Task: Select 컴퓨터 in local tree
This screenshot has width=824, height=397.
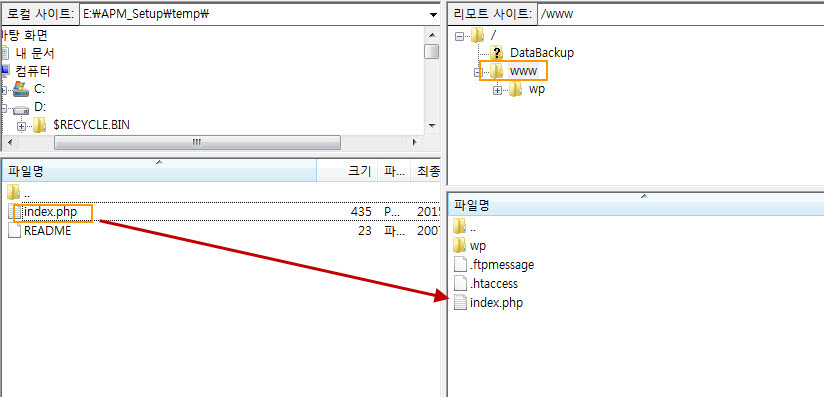Action: pyautogui.click(x=33, y=71)
